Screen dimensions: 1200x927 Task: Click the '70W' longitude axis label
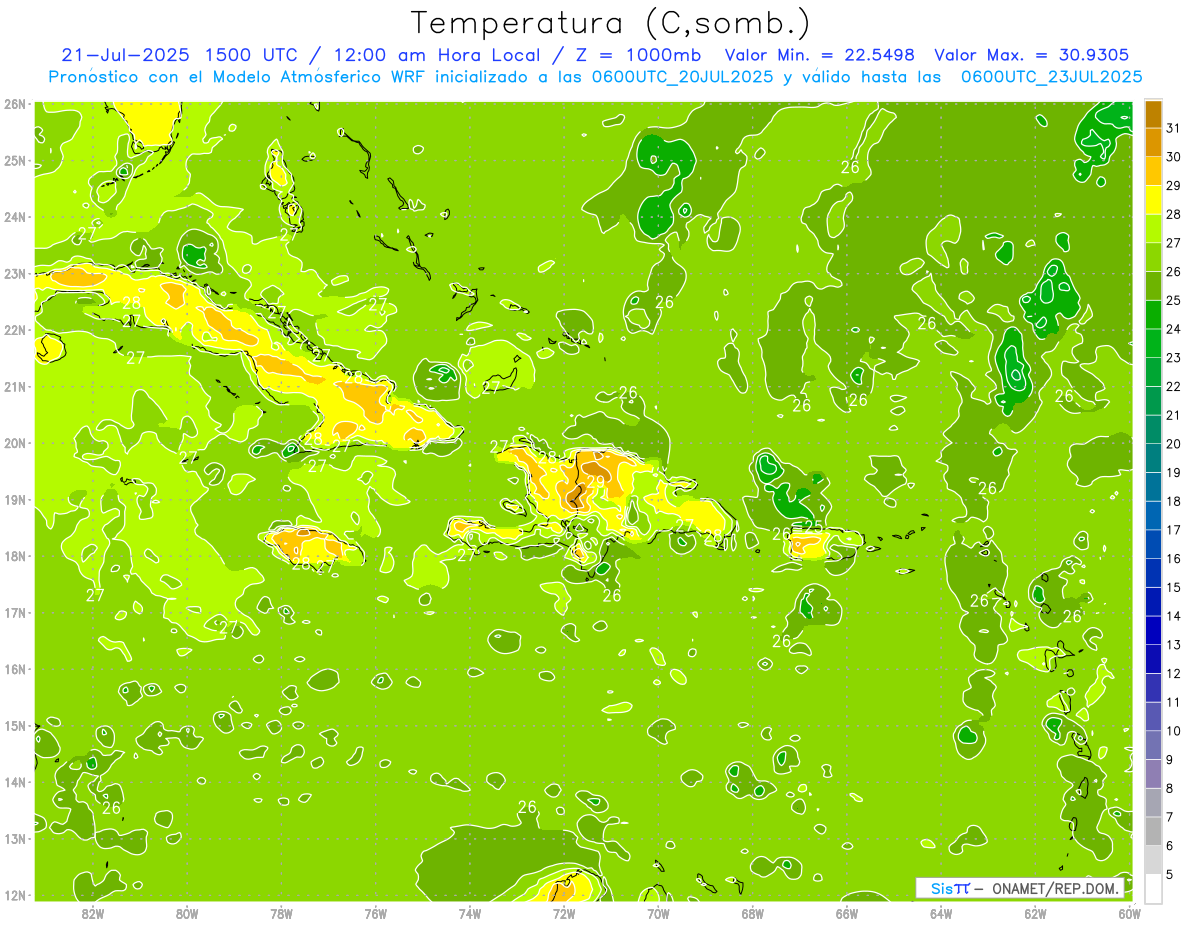(x=658, y=913)
